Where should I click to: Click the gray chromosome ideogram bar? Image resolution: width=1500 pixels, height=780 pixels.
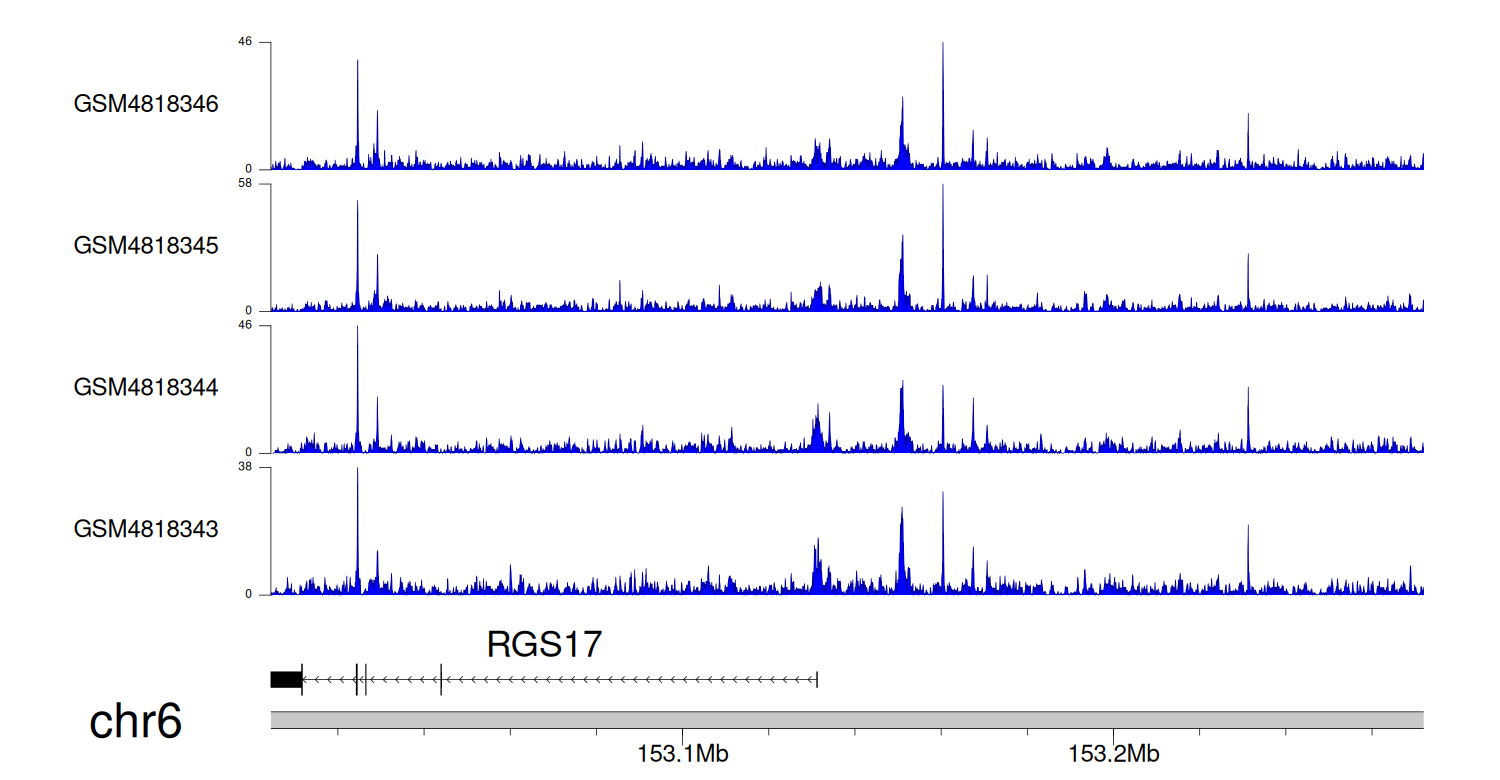(846, 720)
